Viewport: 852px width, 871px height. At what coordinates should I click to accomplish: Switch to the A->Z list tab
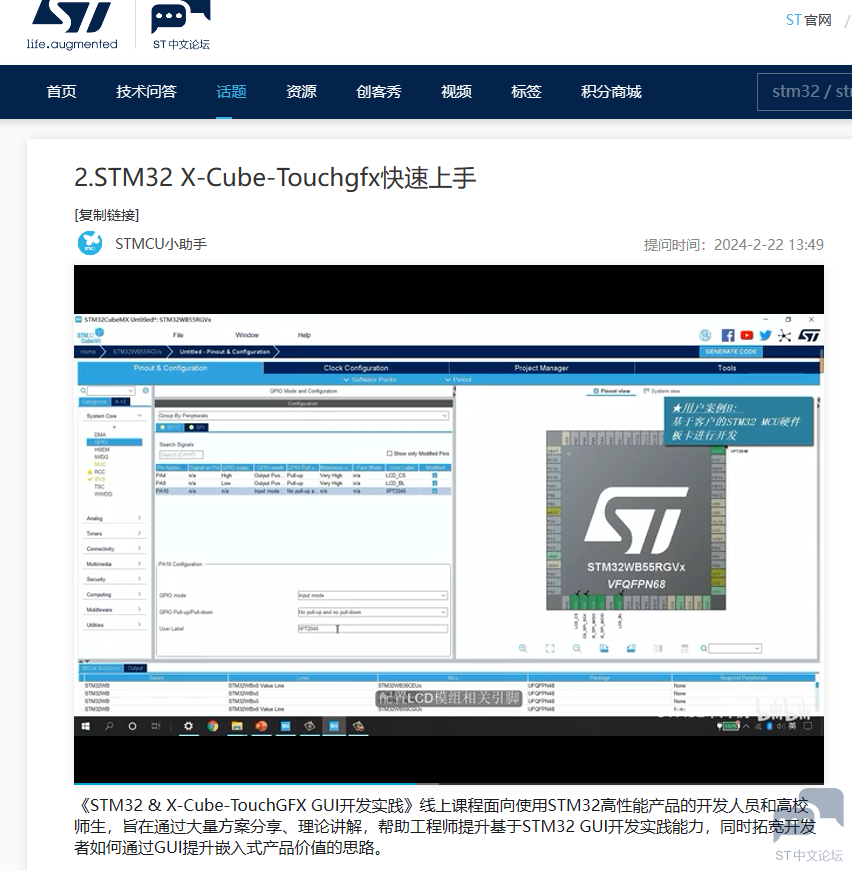click(x=121, y=402)
